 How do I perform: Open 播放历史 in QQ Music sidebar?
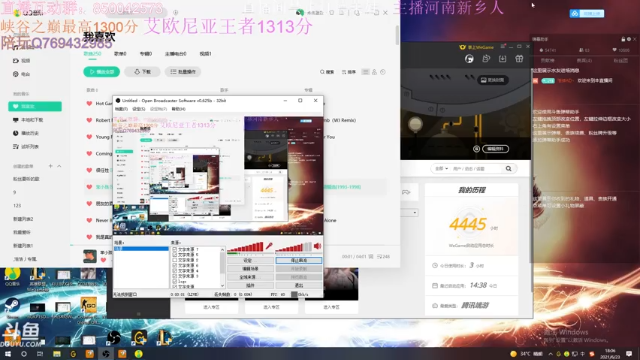tap(29, 133)
